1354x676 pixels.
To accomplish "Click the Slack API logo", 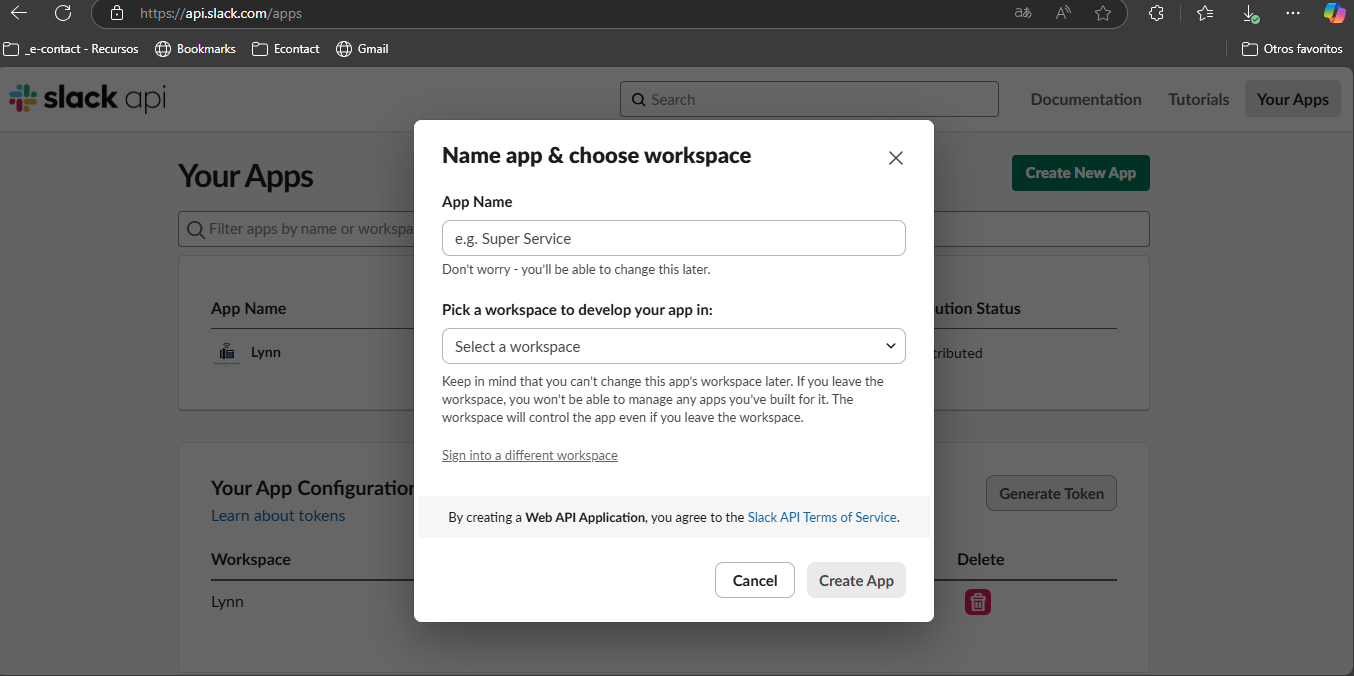I will pos(86,97).
